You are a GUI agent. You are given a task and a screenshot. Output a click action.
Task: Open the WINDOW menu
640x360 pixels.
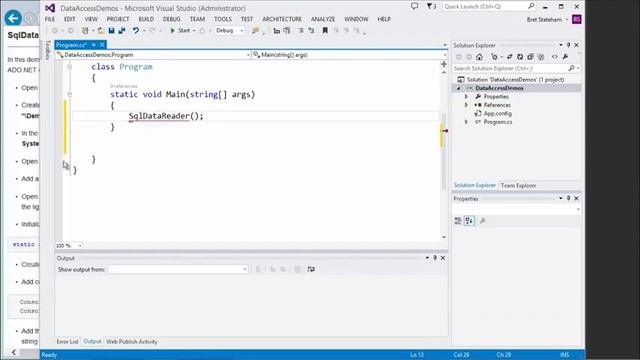point(356,19)
